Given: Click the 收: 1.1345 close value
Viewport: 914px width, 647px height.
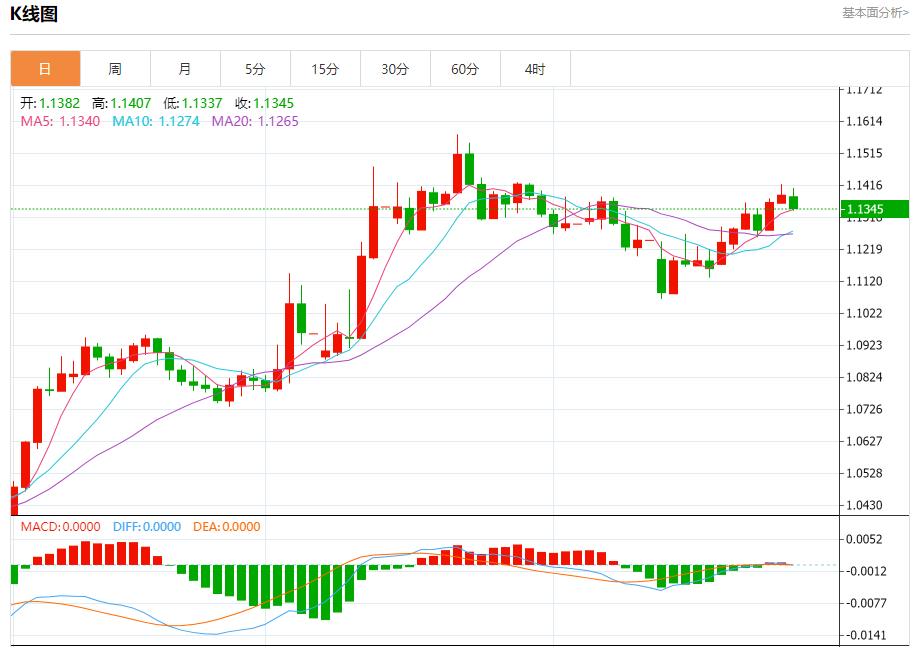Looking at the screenshot, I should [x=265, y=103].
